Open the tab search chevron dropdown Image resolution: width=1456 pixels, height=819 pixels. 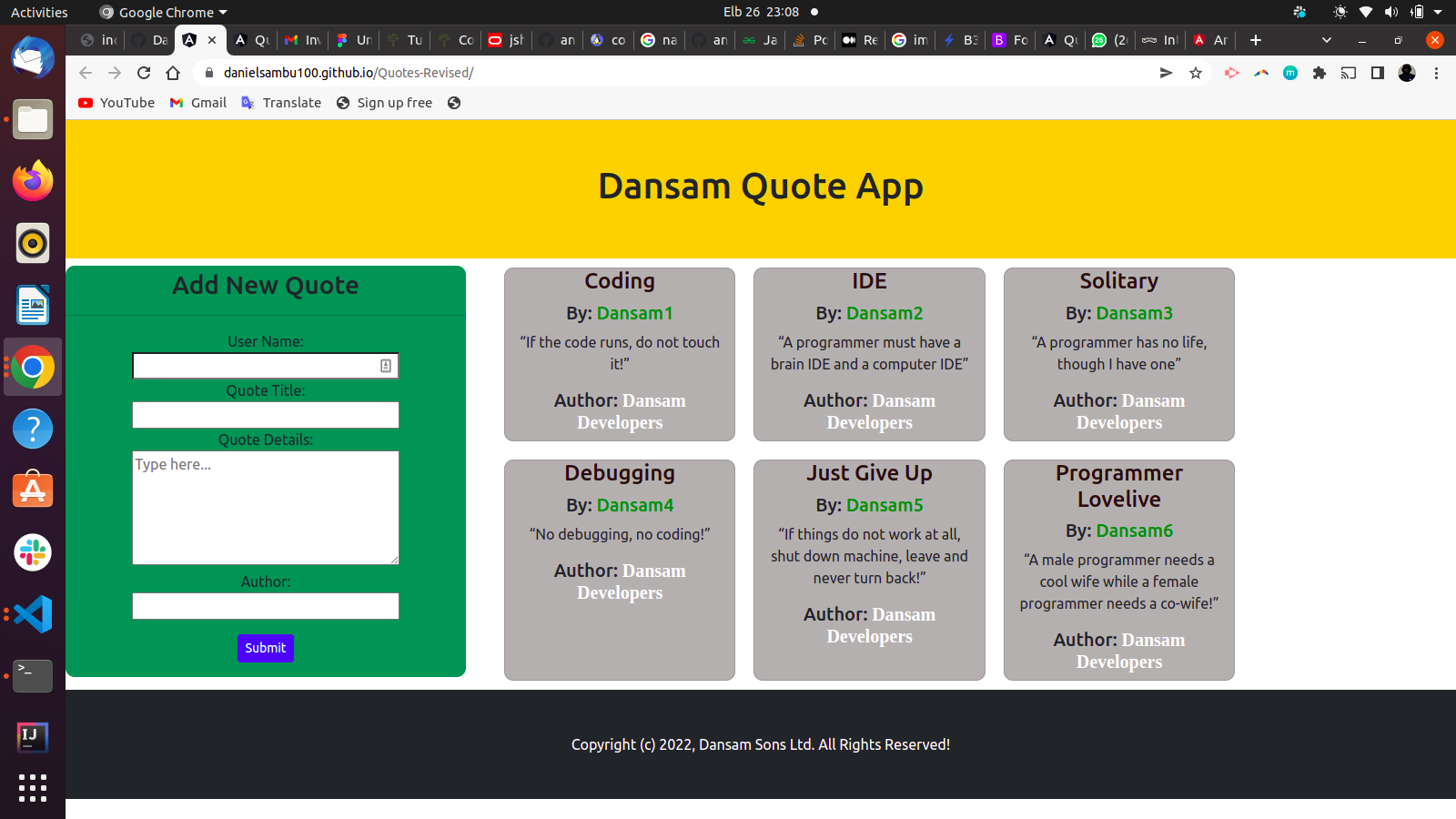coord(1327,40)
